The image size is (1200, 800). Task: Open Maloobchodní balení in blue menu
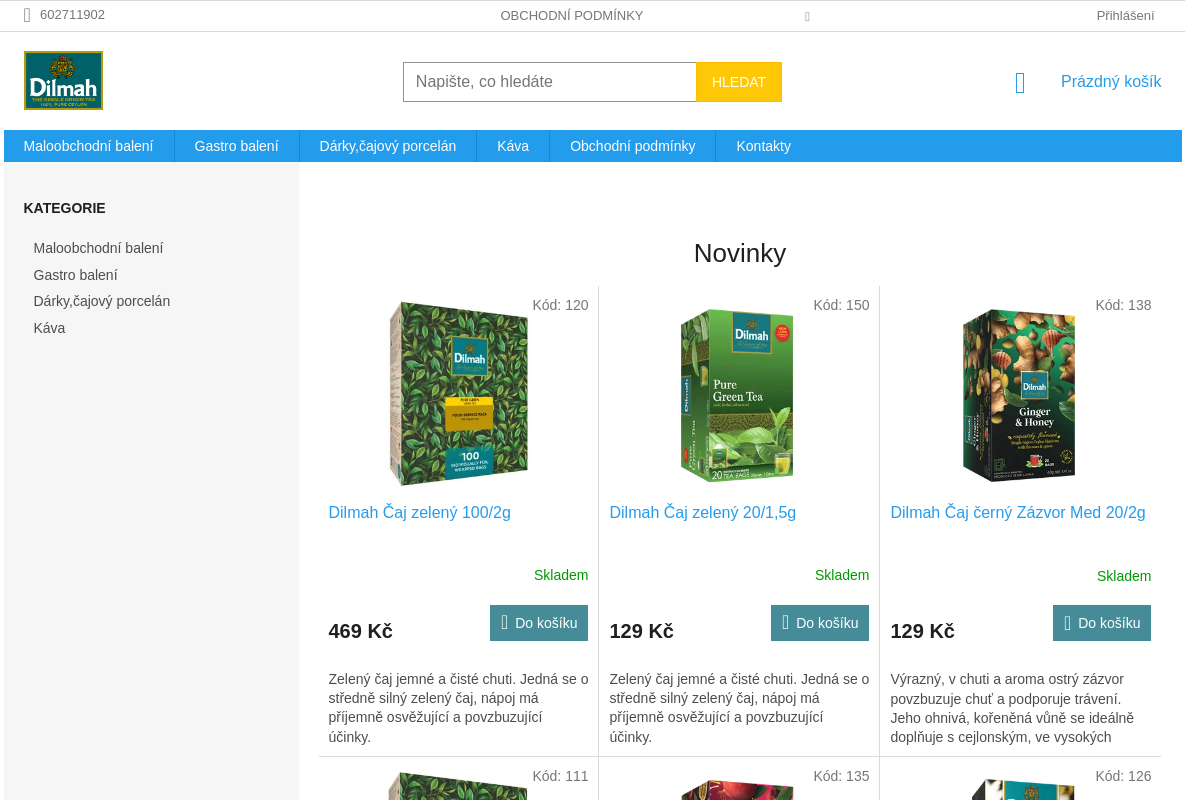pyautogui.click(x=89, y=146)
